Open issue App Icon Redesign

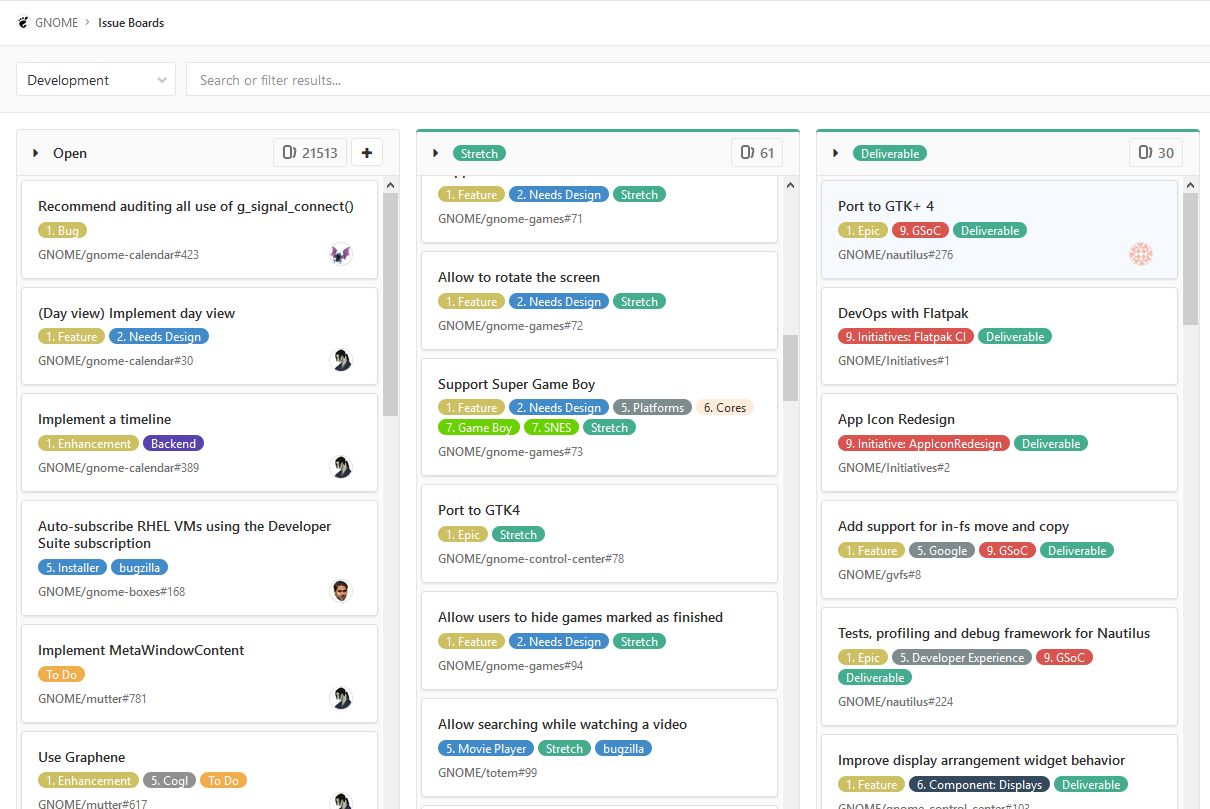click(896, 419)
